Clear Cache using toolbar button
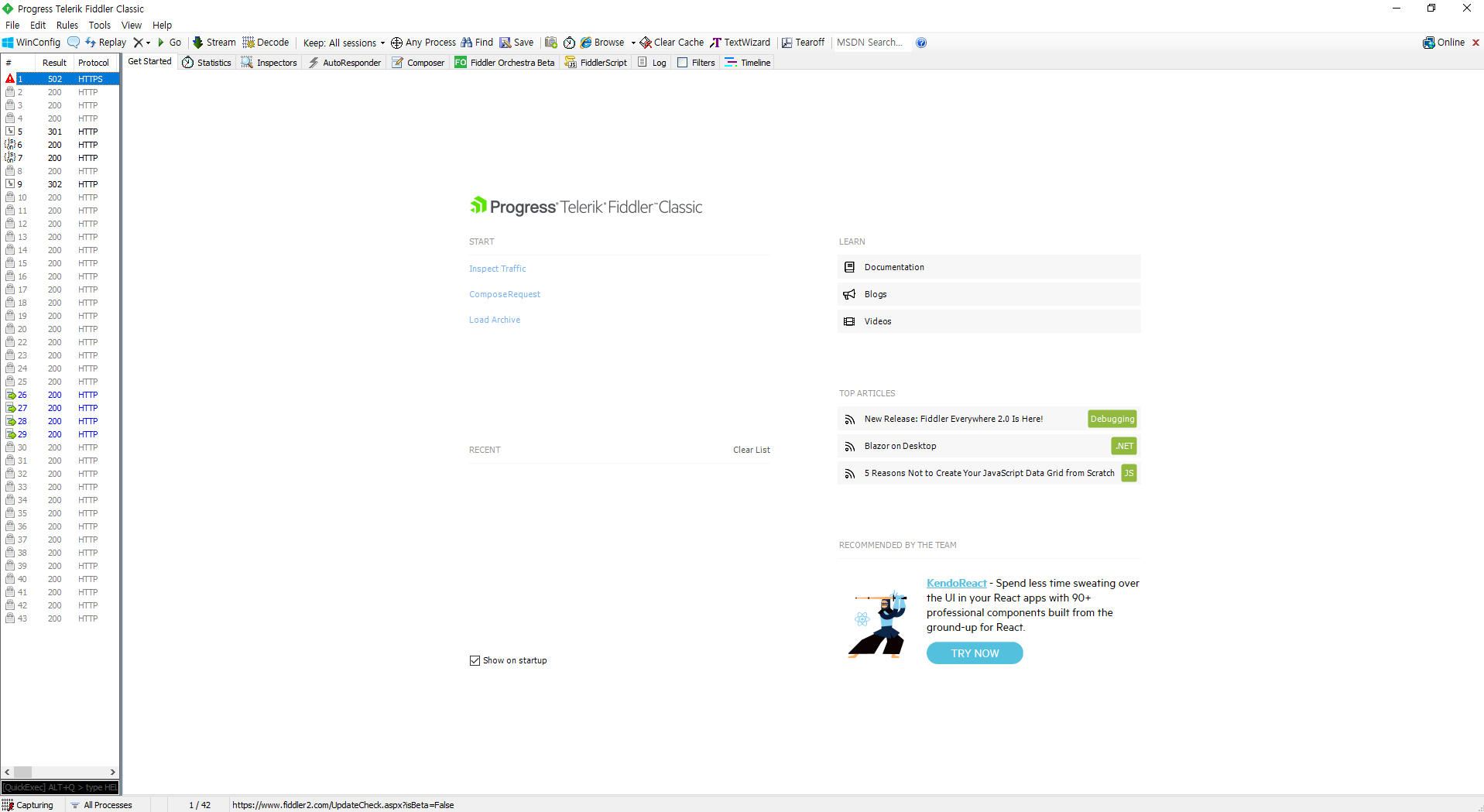The height and width of the screenshot is (812, 1484). click(x=672, y=43)
